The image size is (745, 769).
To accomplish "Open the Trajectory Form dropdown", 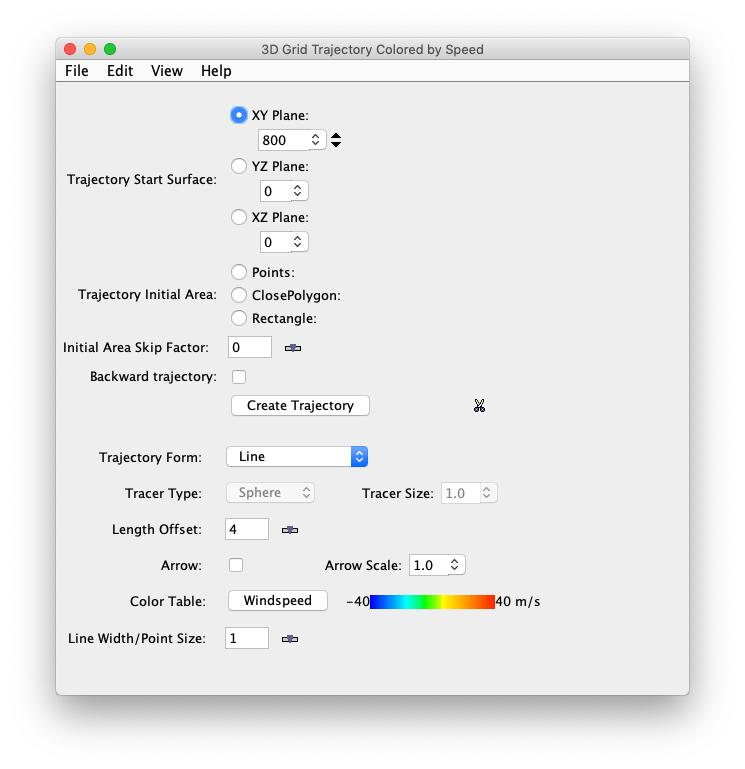I will point(297,456).
